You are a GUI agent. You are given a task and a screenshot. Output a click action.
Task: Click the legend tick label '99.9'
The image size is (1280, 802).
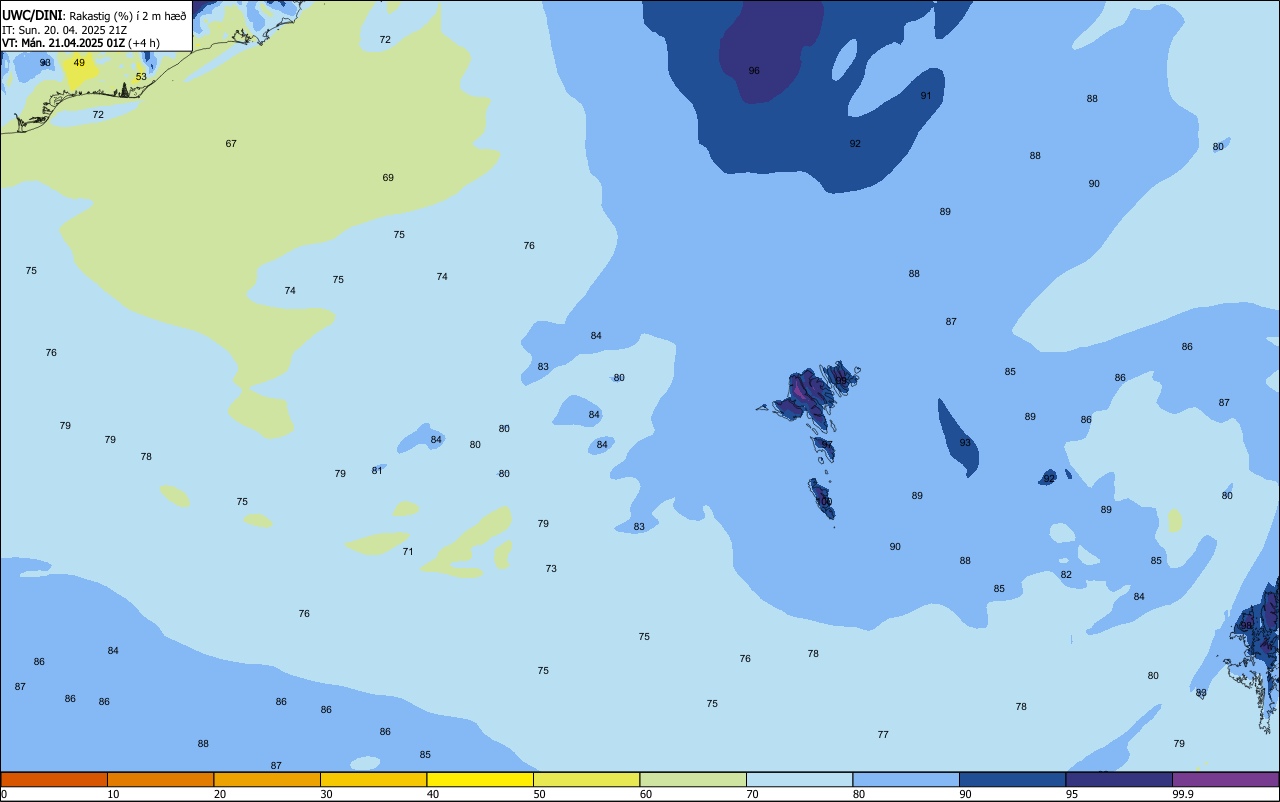click(1183, 794)
